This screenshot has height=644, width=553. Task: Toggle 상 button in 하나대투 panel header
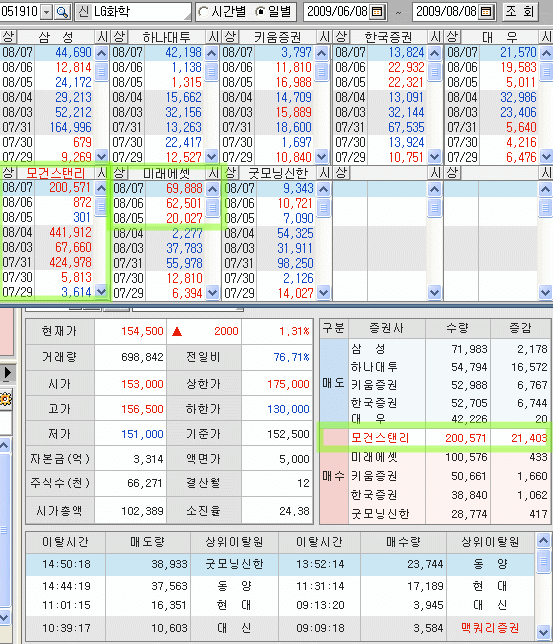tap(119, 37)
